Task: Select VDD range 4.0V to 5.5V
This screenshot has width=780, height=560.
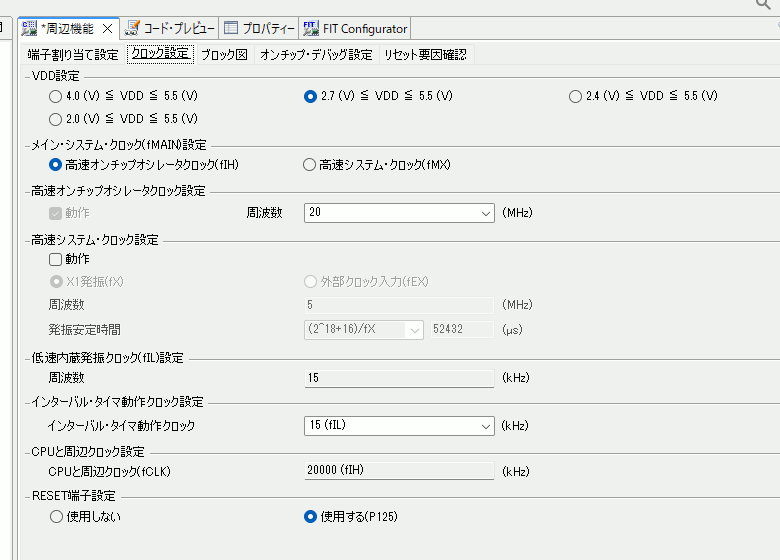Action: coord(55,96)
